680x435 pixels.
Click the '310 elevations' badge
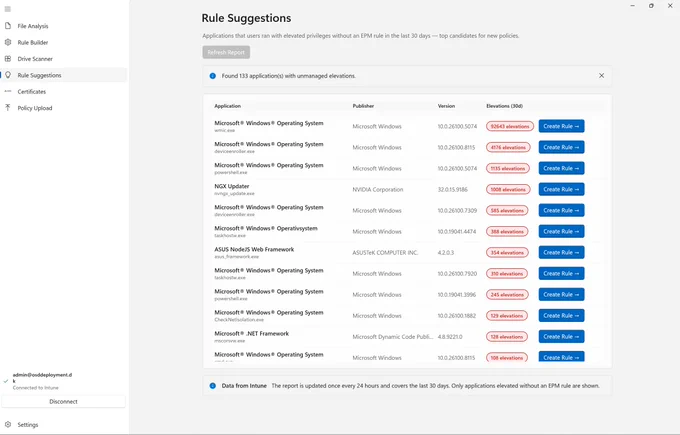coord(507,274)
